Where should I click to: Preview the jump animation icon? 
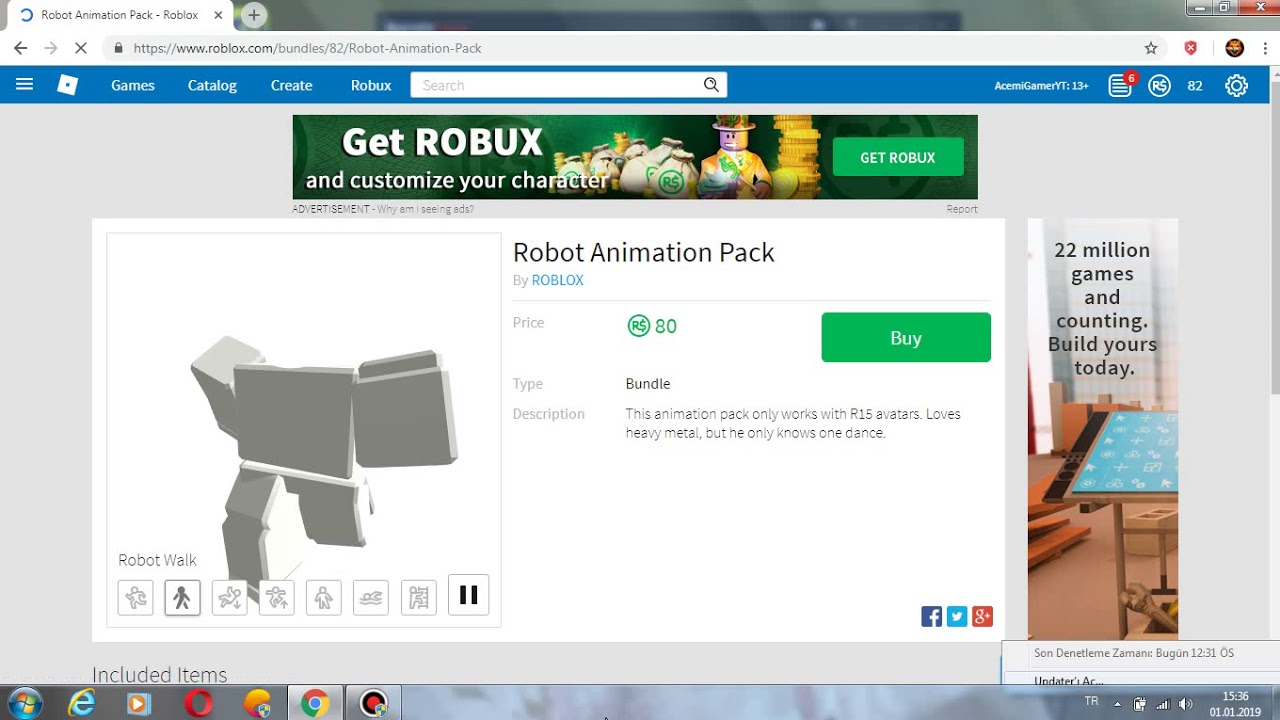(277, 598)
